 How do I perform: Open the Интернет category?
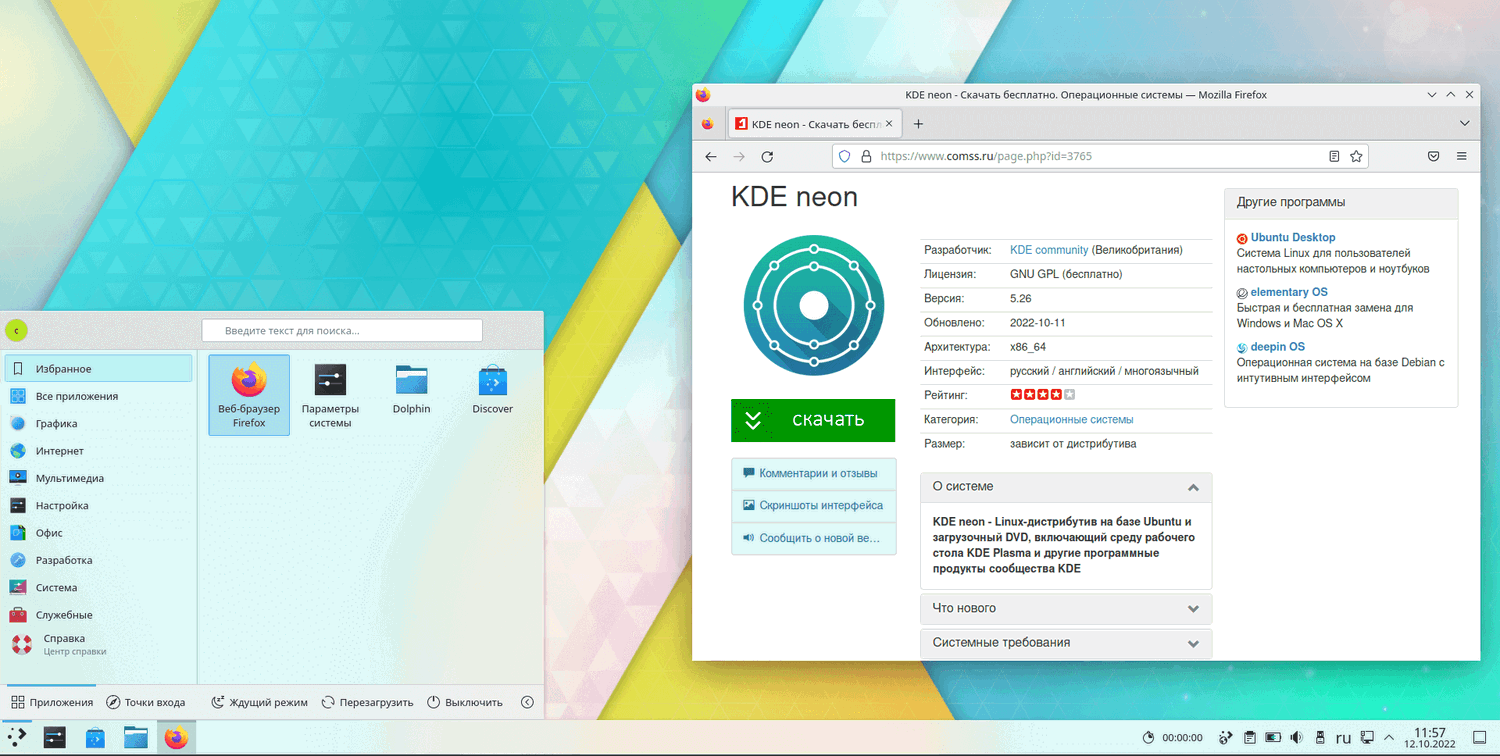[98, 451]
